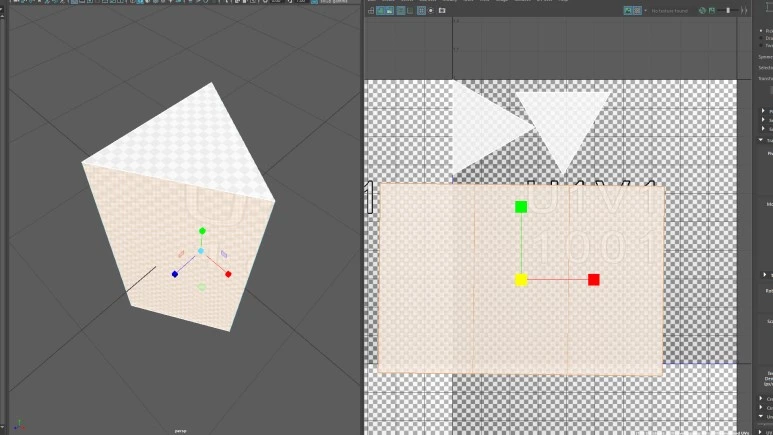Select the third selection mode radio button
The height and width of the screenshot is (435, 773).
[761, 45]
